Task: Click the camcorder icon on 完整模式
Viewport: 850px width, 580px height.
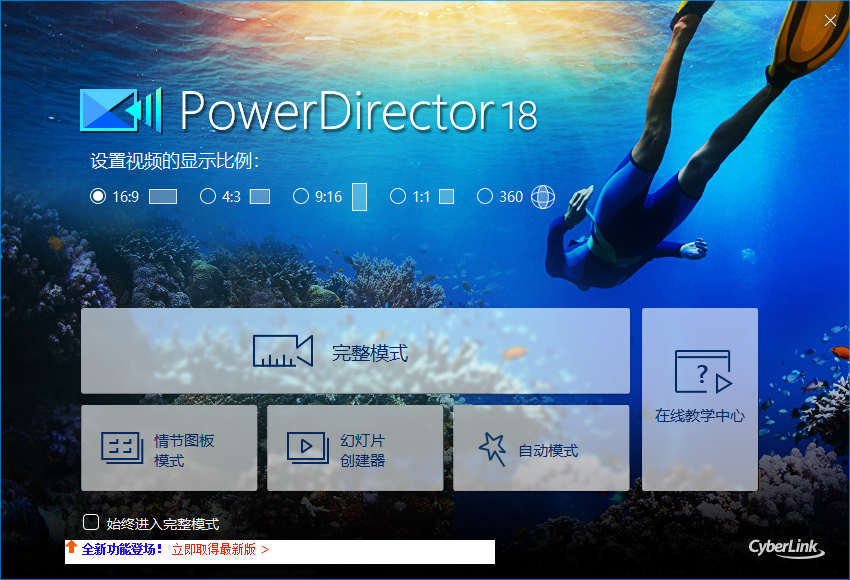Action: [283, 351]
